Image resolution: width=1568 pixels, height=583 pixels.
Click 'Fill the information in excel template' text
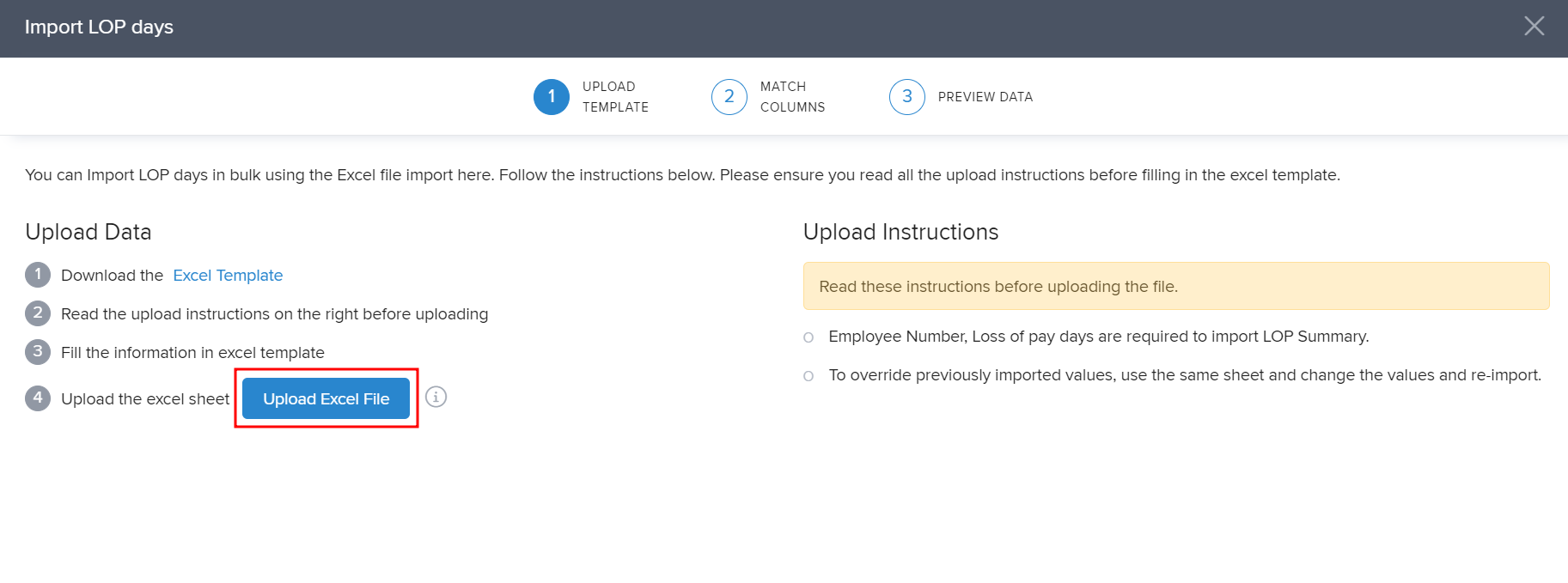(192, 353)
